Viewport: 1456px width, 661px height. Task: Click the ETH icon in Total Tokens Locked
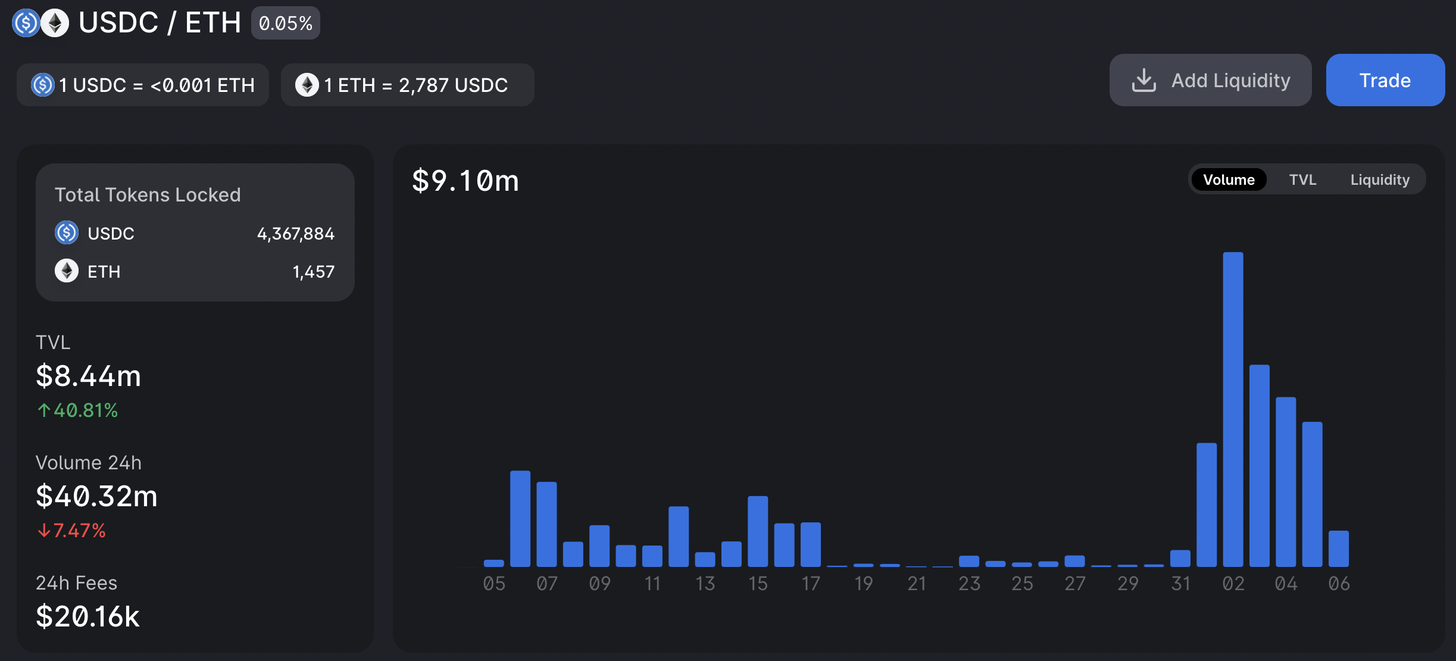[x=66, y=271]
